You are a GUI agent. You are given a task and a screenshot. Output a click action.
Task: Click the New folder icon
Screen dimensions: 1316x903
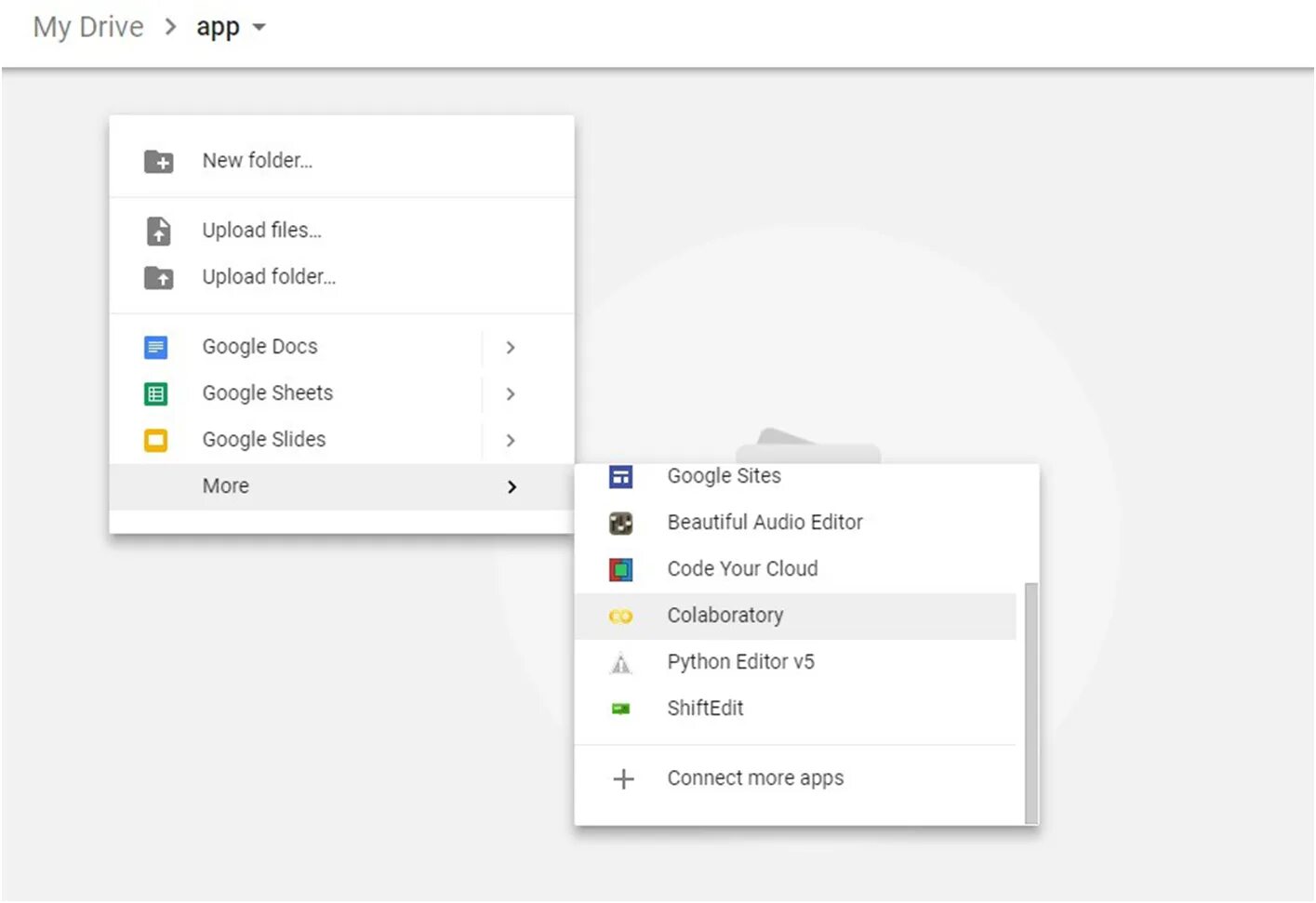pyautogui.click(x=158, y=162)
